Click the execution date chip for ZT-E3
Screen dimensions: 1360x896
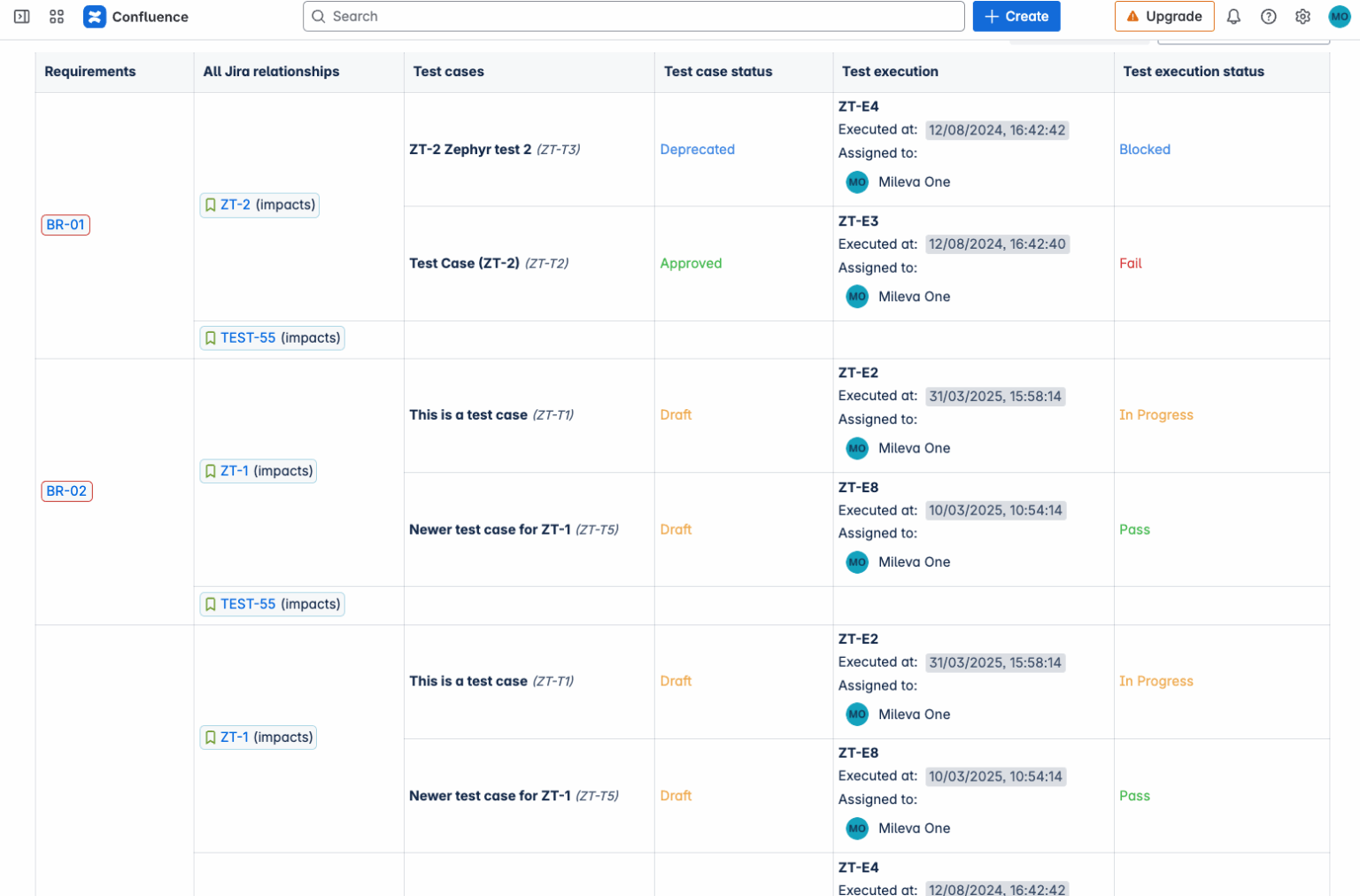(x=997, y=243)
